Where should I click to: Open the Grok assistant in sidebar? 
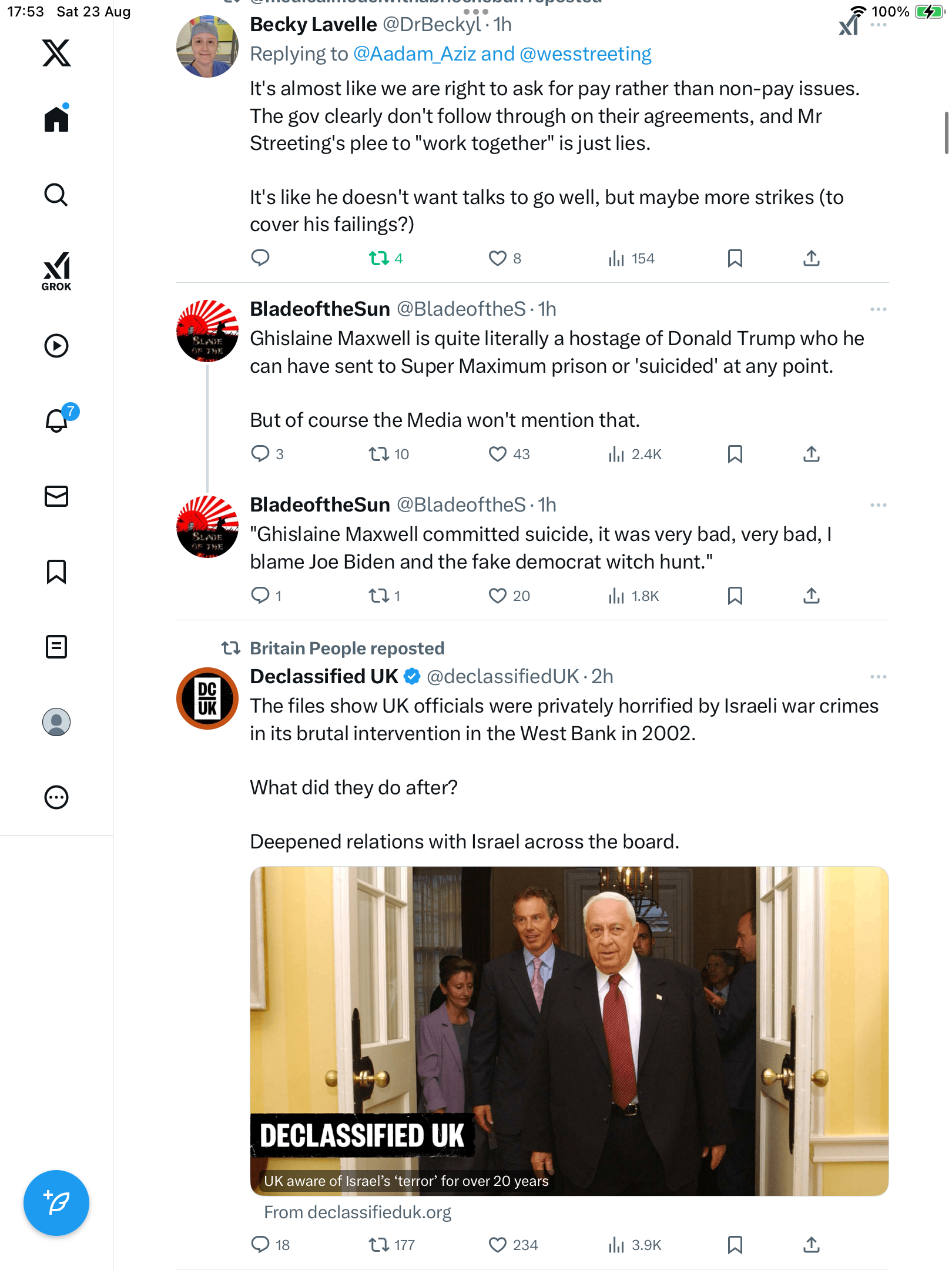pos(56,271)
